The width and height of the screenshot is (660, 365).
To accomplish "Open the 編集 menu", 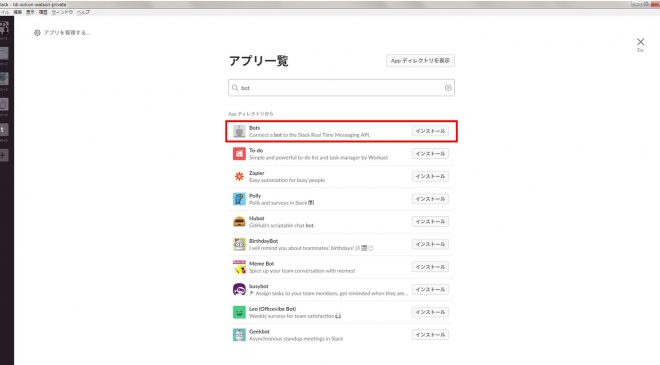I will click(x=17, y=12).
